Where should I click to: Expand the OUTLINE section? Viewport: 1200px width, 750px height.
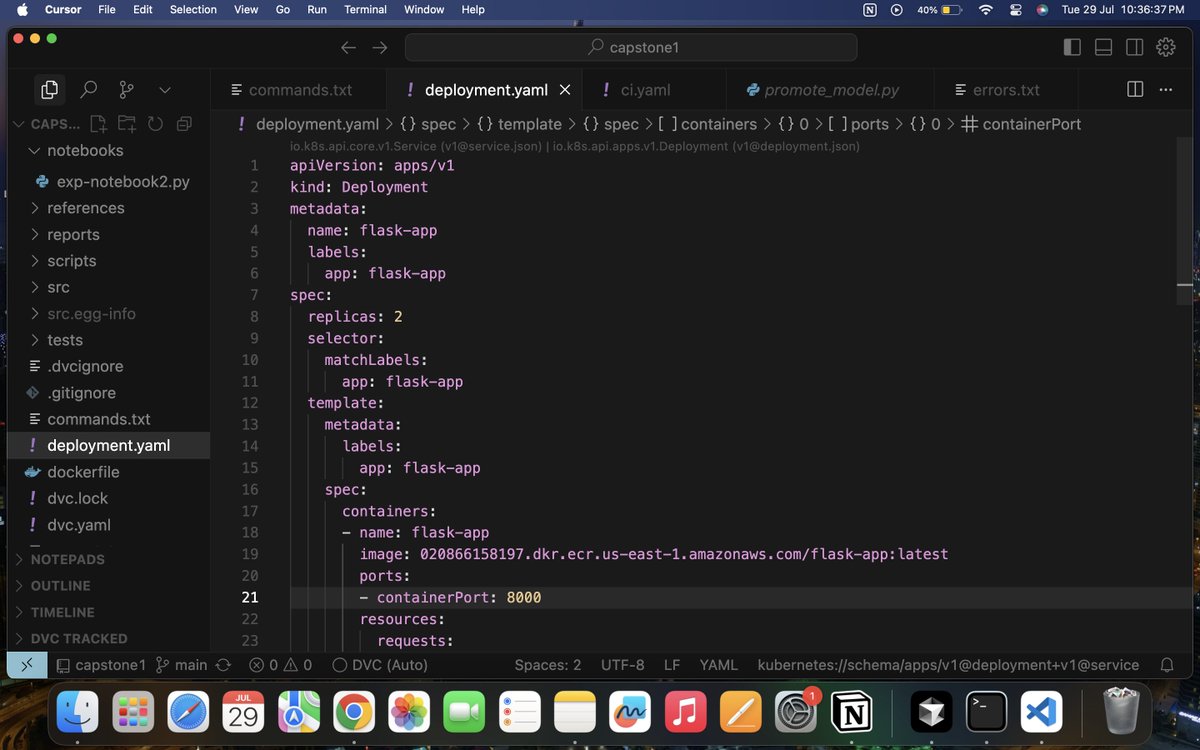tap(109, 585)
